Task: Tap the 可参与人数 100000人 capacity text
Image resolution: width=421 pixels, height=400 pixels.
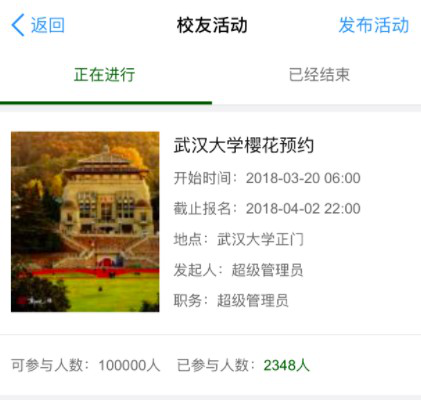Action: pos(86,365)
